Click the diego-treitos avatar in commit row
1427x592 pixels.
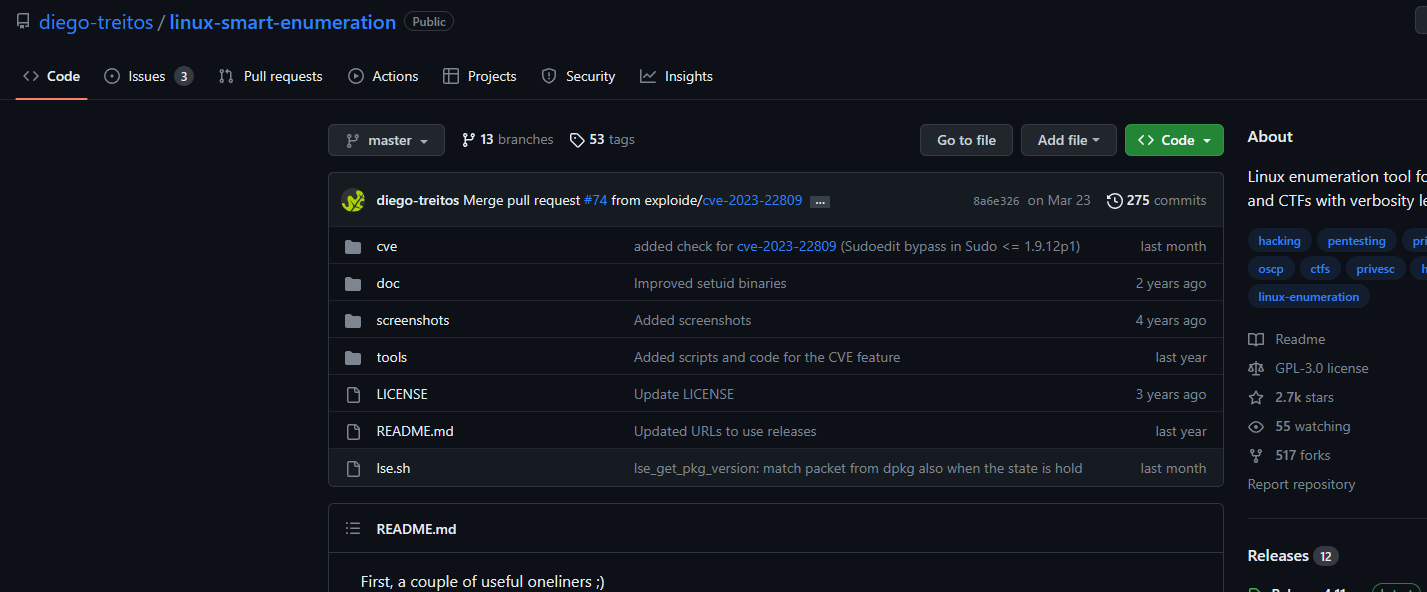coord(353,200)
